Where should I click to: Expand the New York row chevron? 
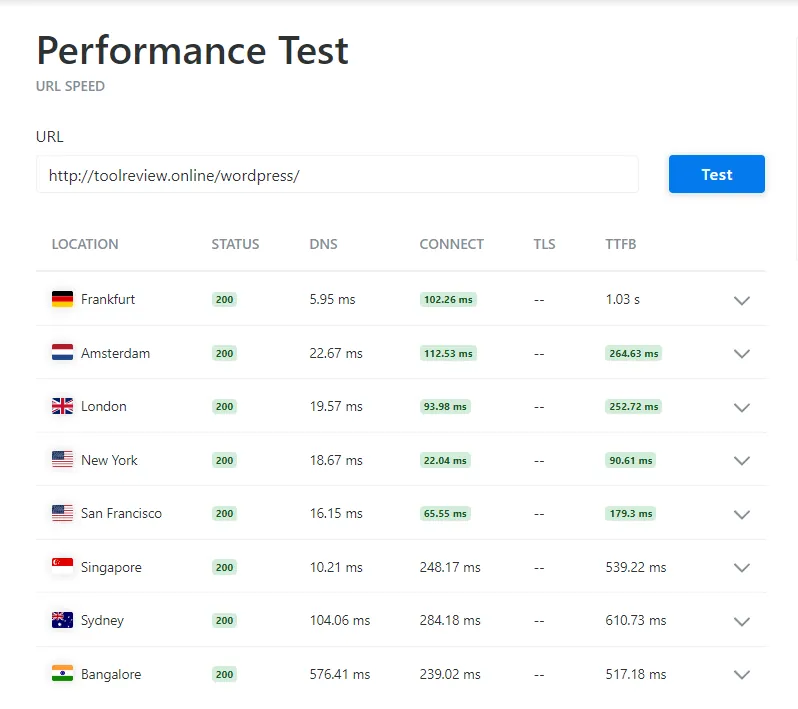742,461
